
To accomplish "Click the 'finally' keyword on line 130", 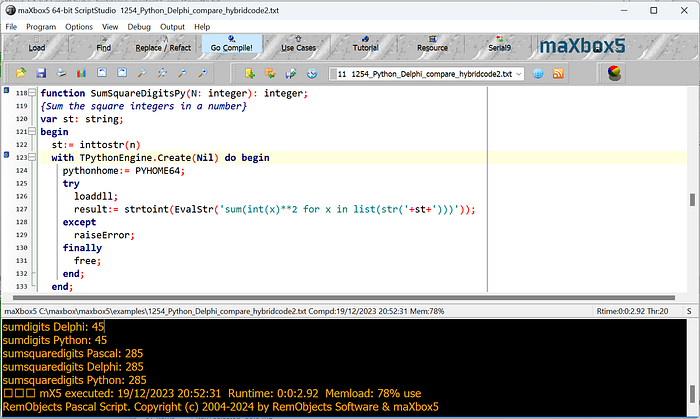I will point(82,248).
